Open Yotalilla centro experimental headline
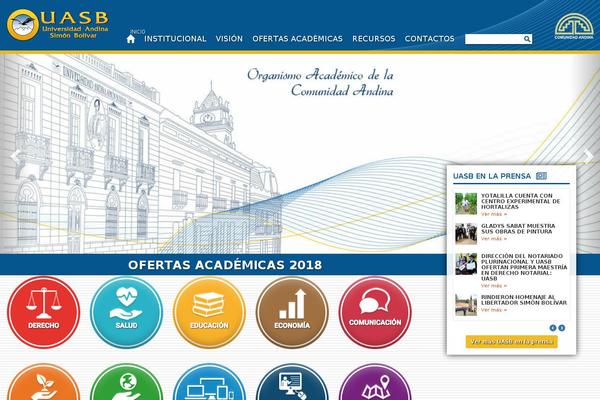 [x=520, y=201]
